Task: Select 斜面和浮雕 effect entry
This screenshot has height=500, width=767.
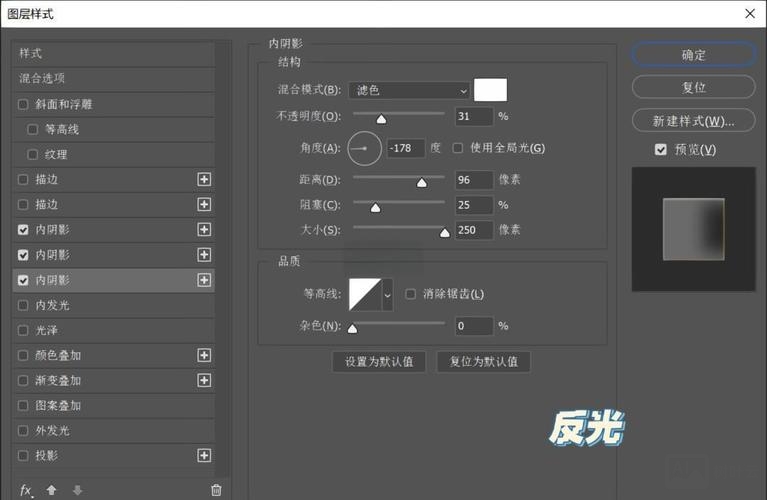Action: pyautogui.click(x=113, y=104)
